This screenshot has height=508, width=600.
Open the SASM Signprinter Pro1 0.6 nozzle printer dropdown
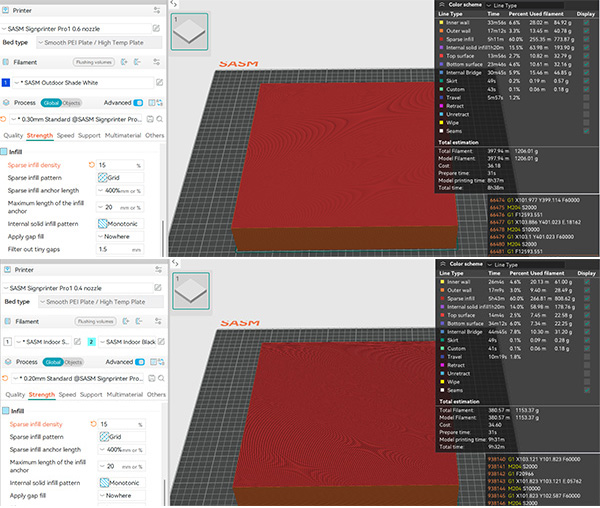77,29
